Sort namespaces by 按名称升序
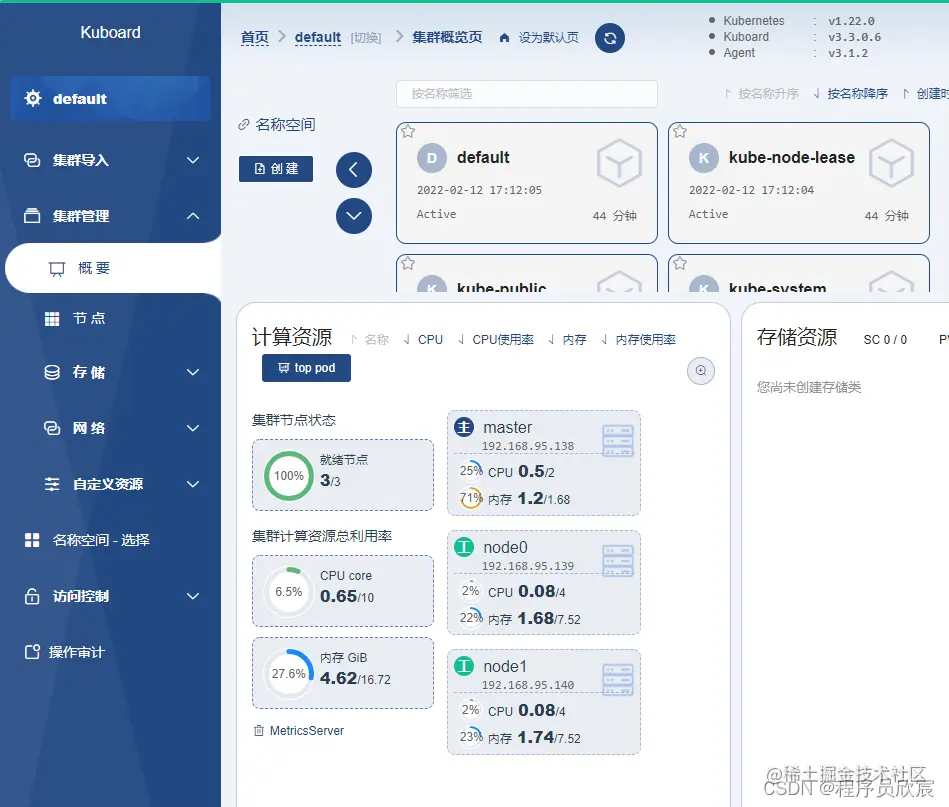Viewport: 949px width, 807px height. (x=762, y=93)
